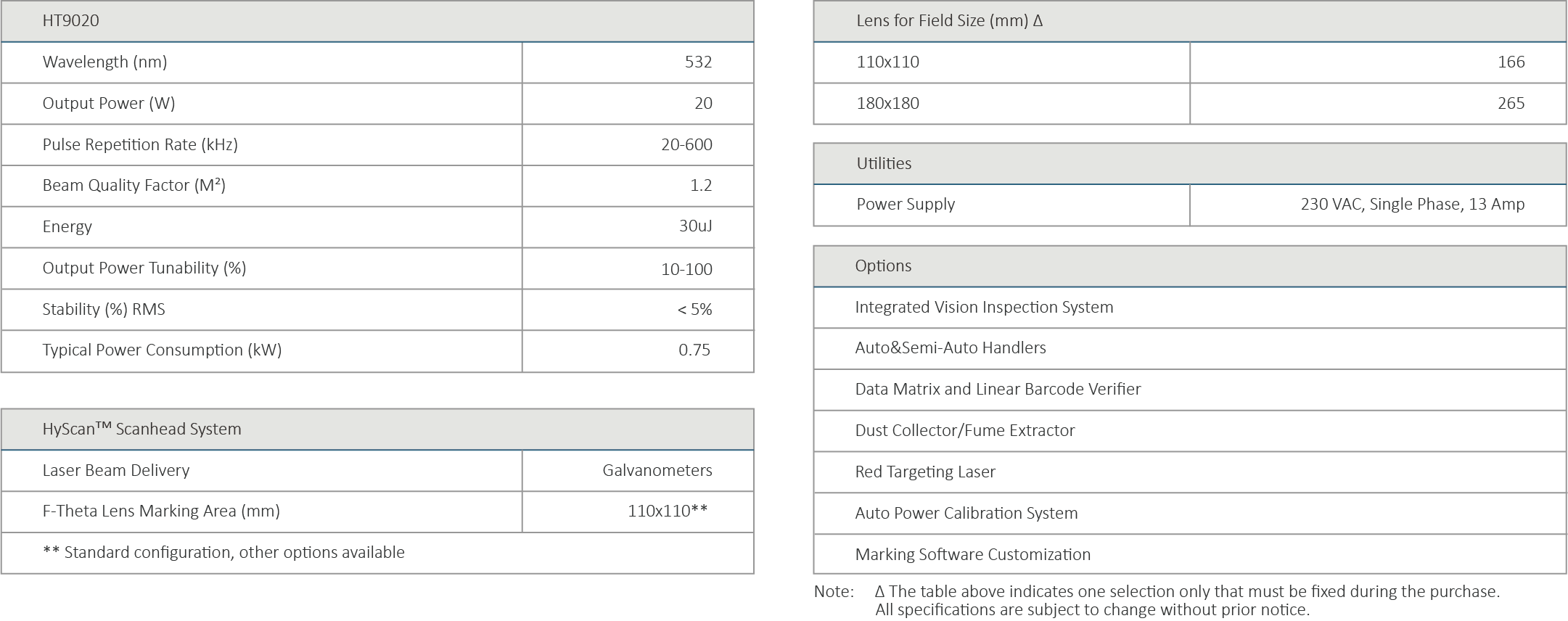The image size is (1568, 621).
Task: Click the Lens for Field Size header
Action: click(949, 21)
